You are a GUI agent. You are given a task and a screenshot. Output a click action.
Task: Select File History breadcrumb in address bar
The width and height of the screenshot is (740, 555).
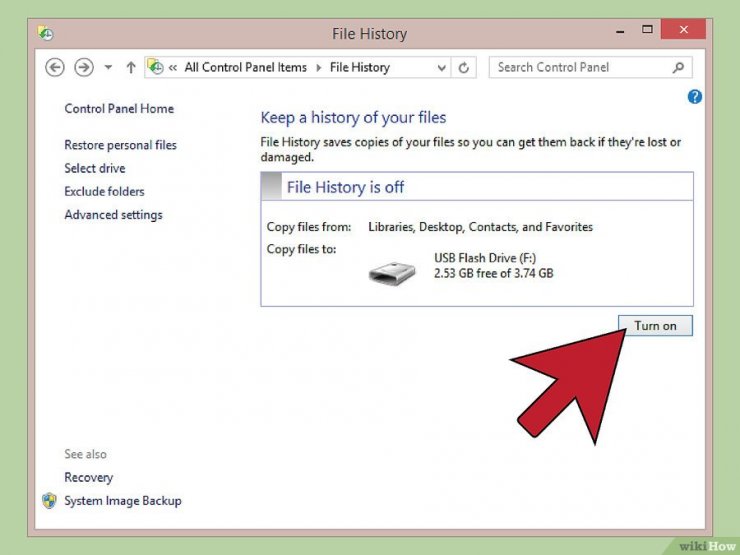click(359, 68)
